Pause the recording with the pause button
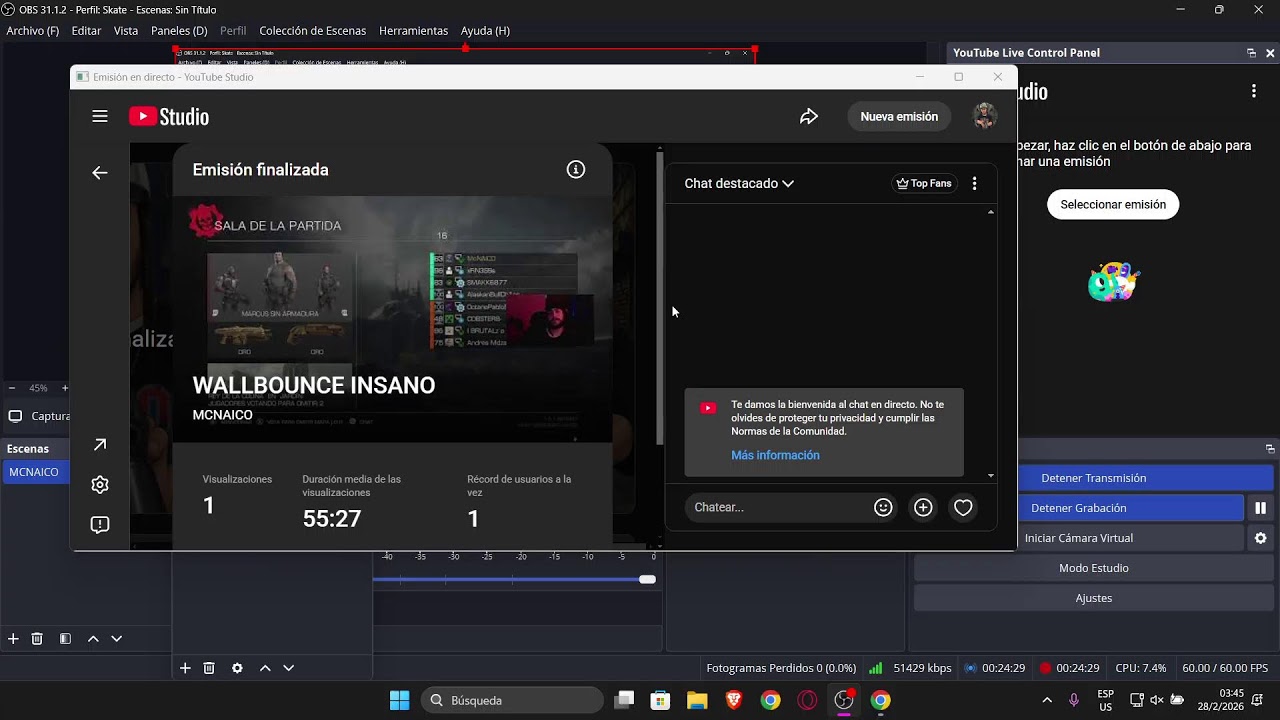1280x720 pixels. tap(1261, 508)
